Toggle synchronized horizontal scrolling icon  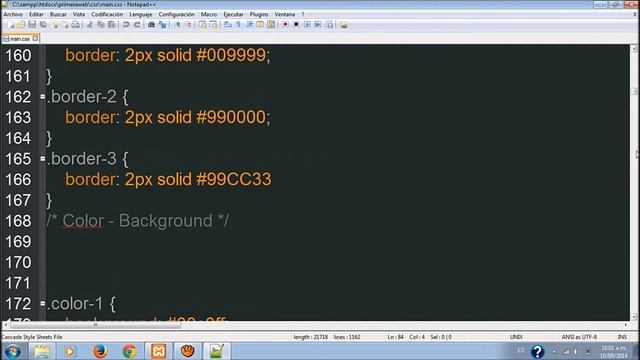[x=213, y=25]
